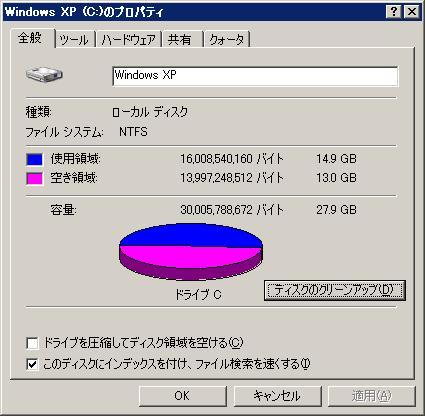Select the 共有 tab
Image resolution: width=425 pixels, height=416 pixels.
182,40
